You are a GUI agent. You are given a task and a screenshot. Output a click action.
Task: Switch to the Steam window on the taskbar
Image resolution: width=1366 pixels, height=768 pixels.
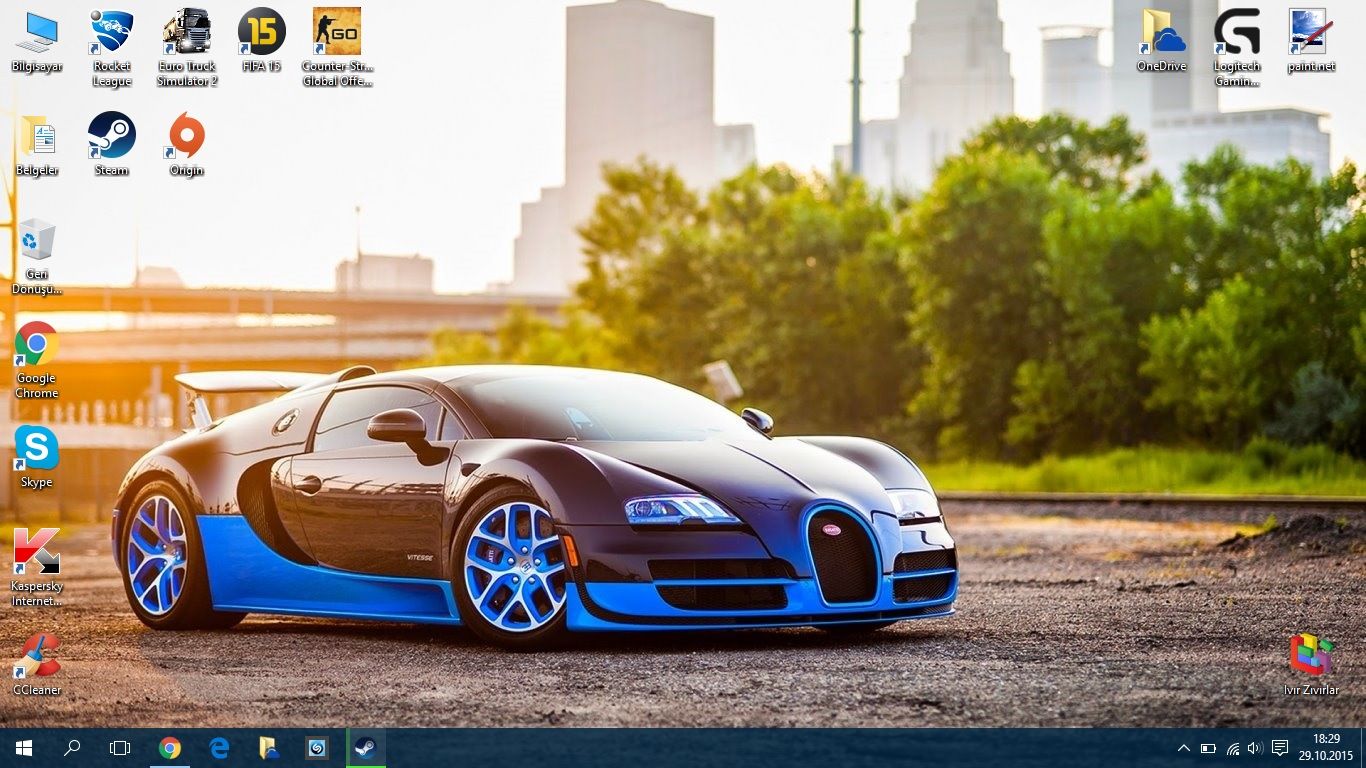click(x=366, y=748)
